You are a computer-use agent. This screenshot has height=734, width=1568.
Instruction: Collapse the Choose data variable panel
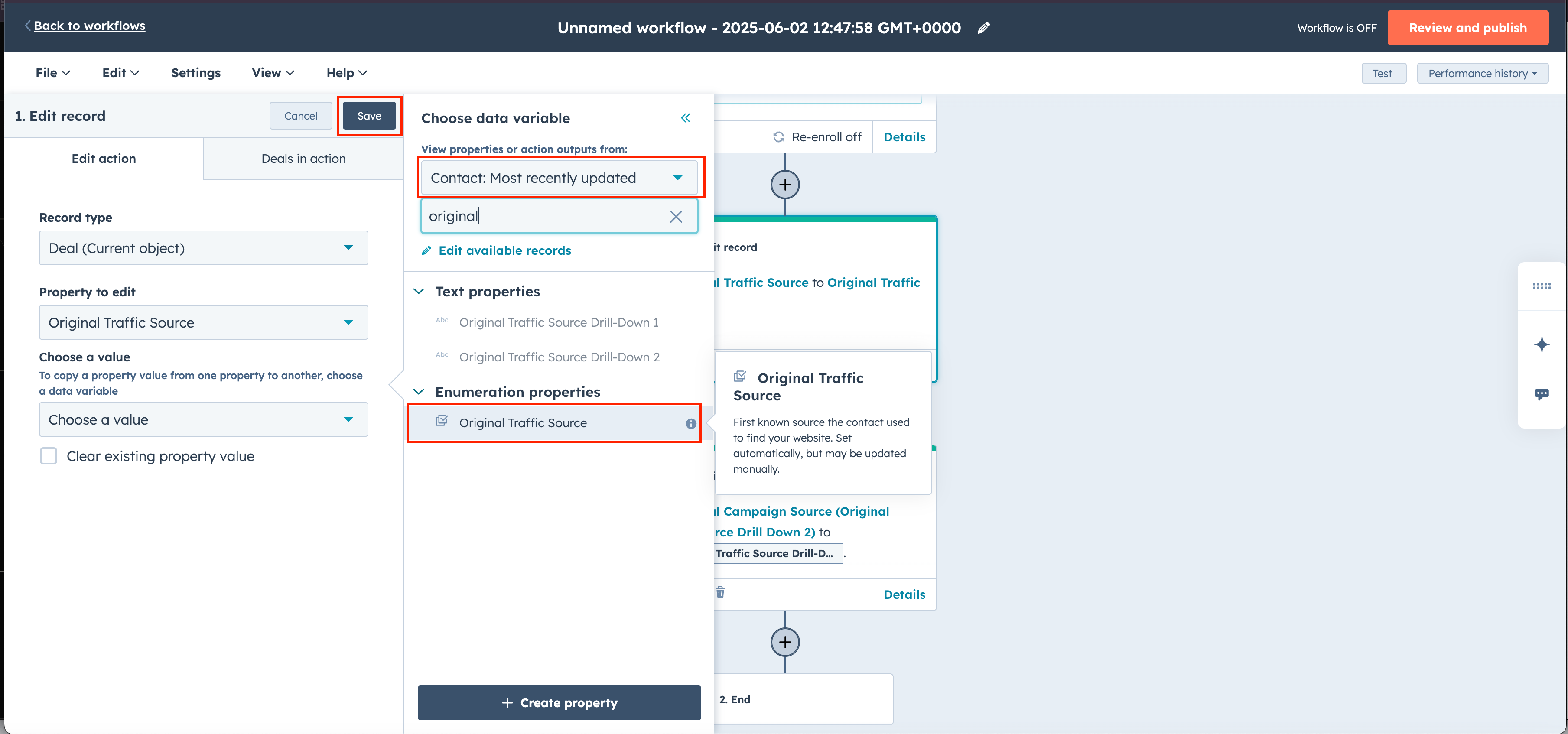[685, 118]
